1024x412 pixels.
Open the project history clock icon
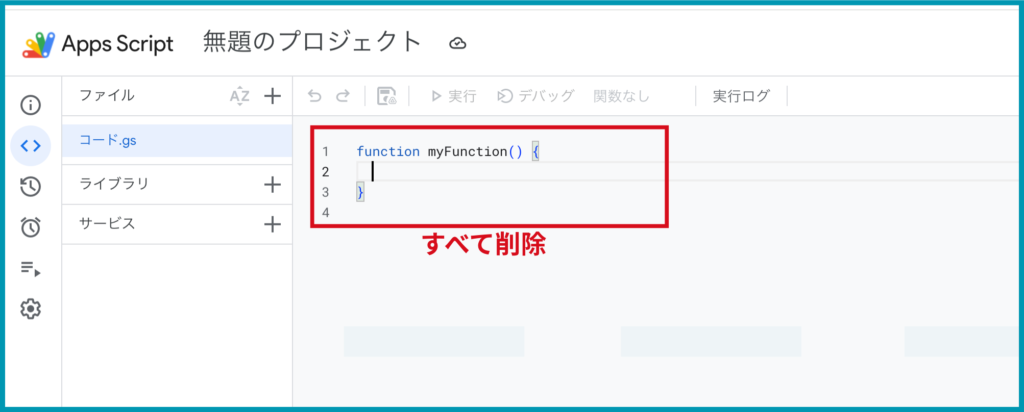[x=31, y=187]
